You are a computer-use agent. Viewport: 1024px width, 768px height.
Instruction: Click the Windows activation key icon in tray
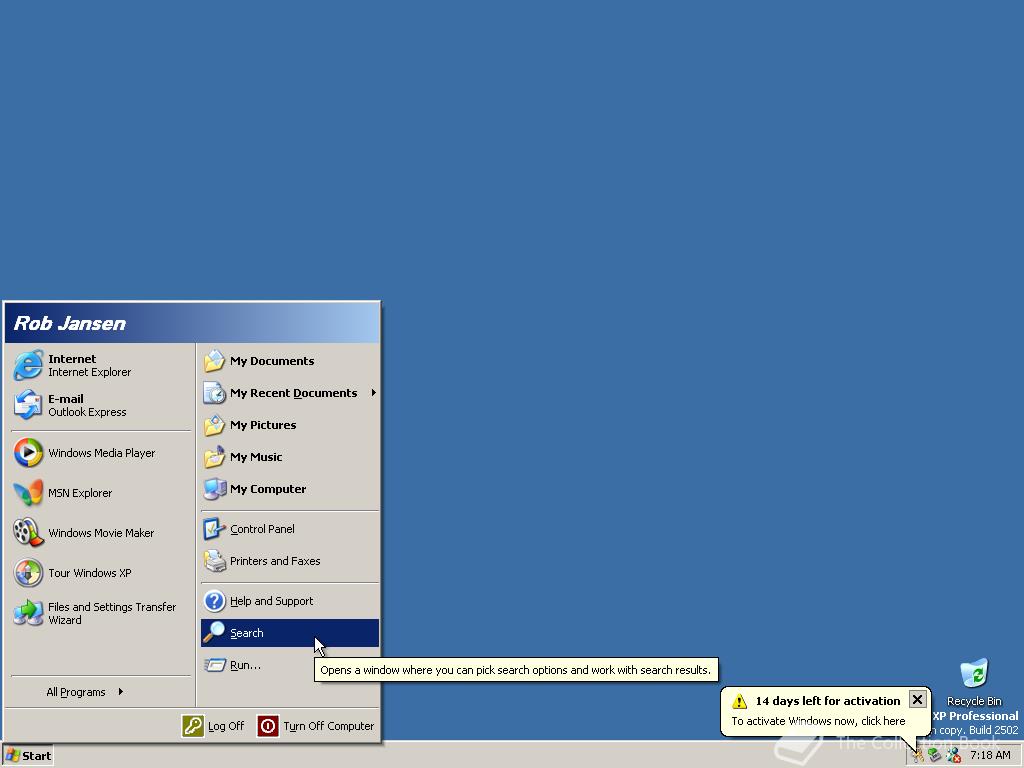coord(918,755)
